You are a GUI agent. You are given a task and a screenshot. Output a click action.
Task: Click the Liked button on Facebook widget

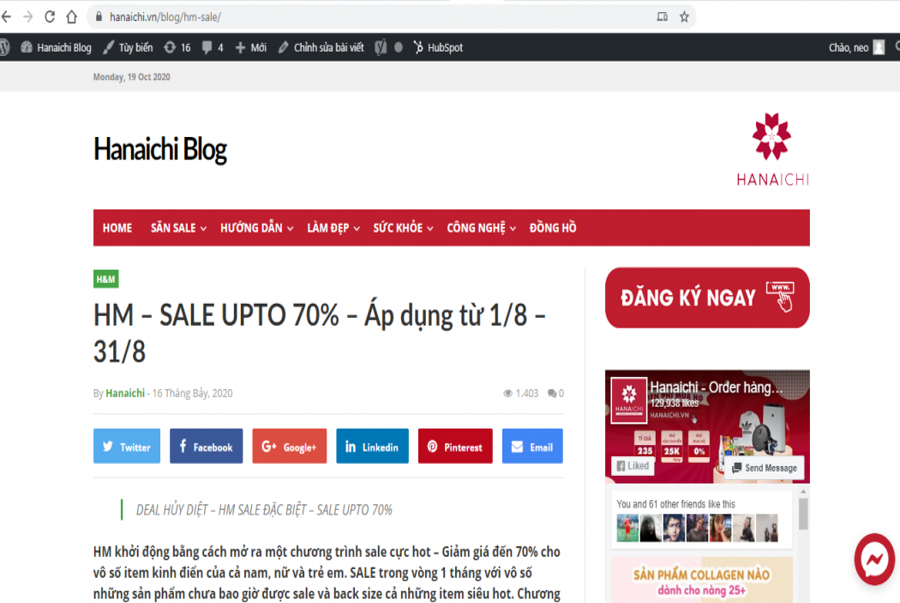point(633,466)
